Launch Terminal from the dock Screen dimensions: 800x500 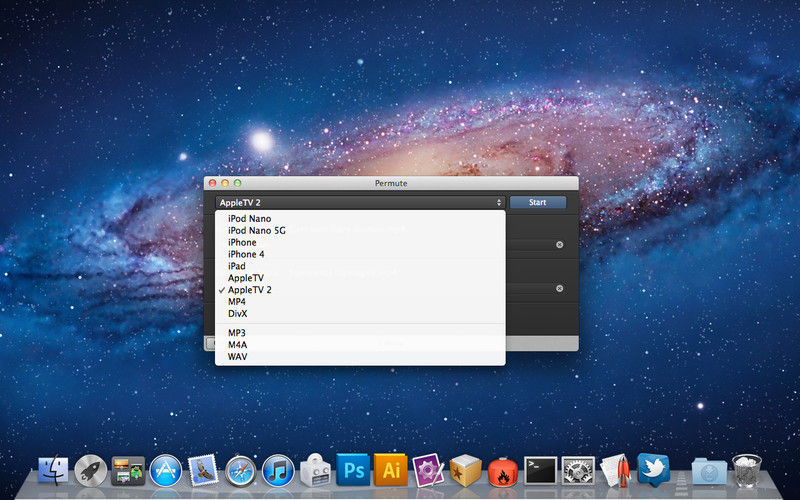tap(540, 470)
